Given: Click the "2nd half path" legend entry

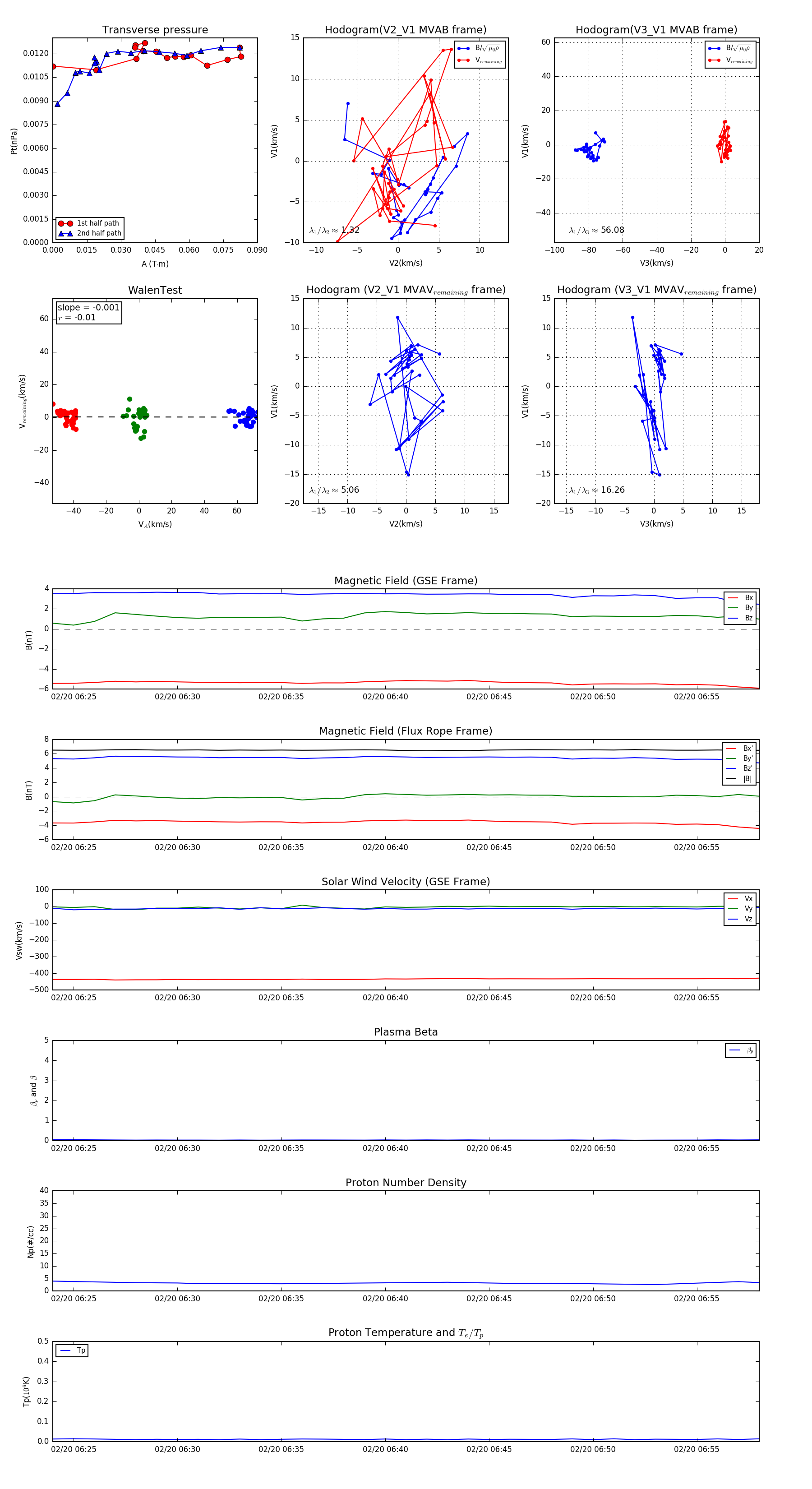Looking at the screenshot, I should click(x=90, y=234).
